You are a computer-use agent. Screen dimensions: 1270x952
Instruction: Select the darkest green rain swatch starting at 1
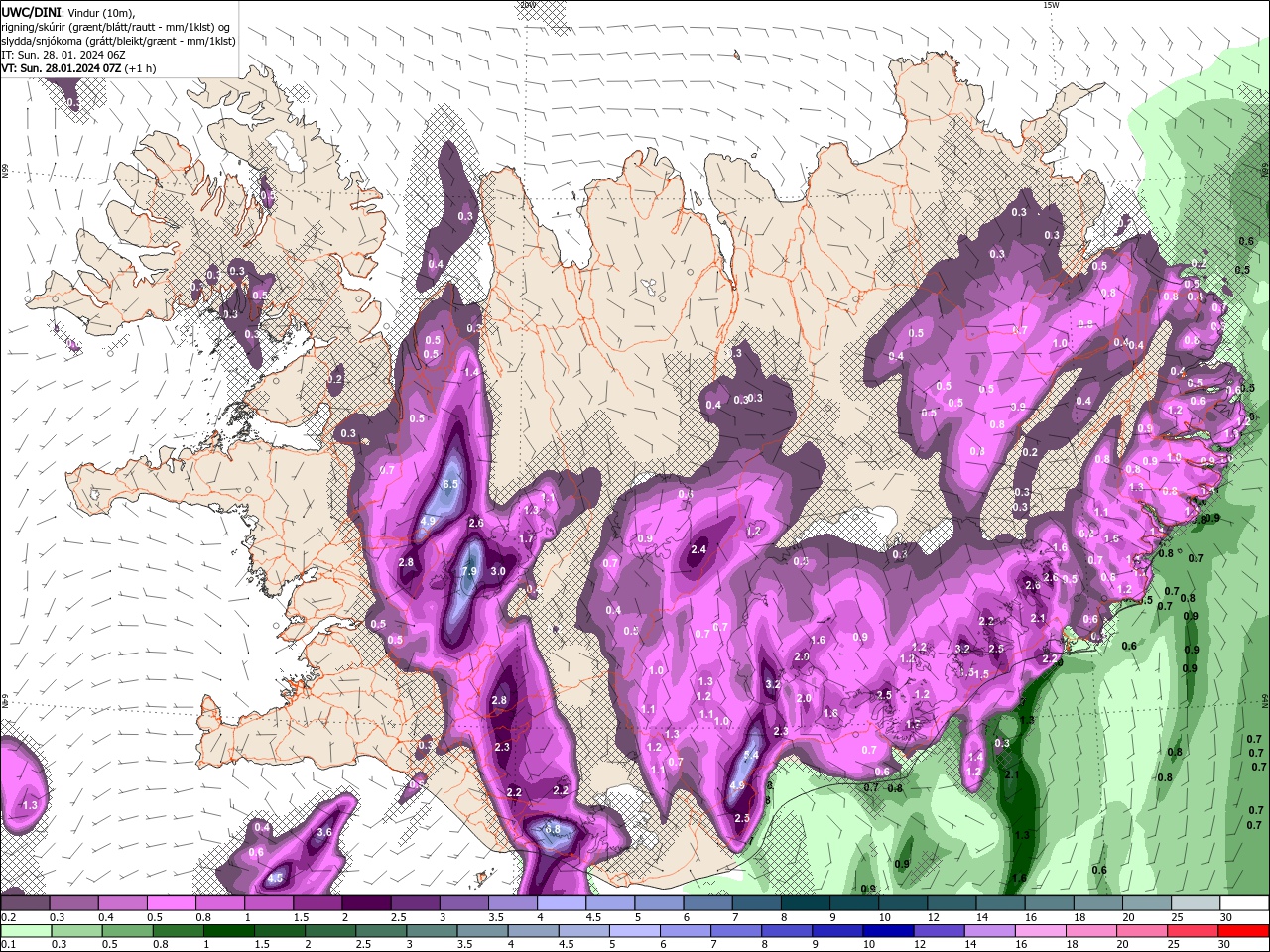click(x=228, y=931)
